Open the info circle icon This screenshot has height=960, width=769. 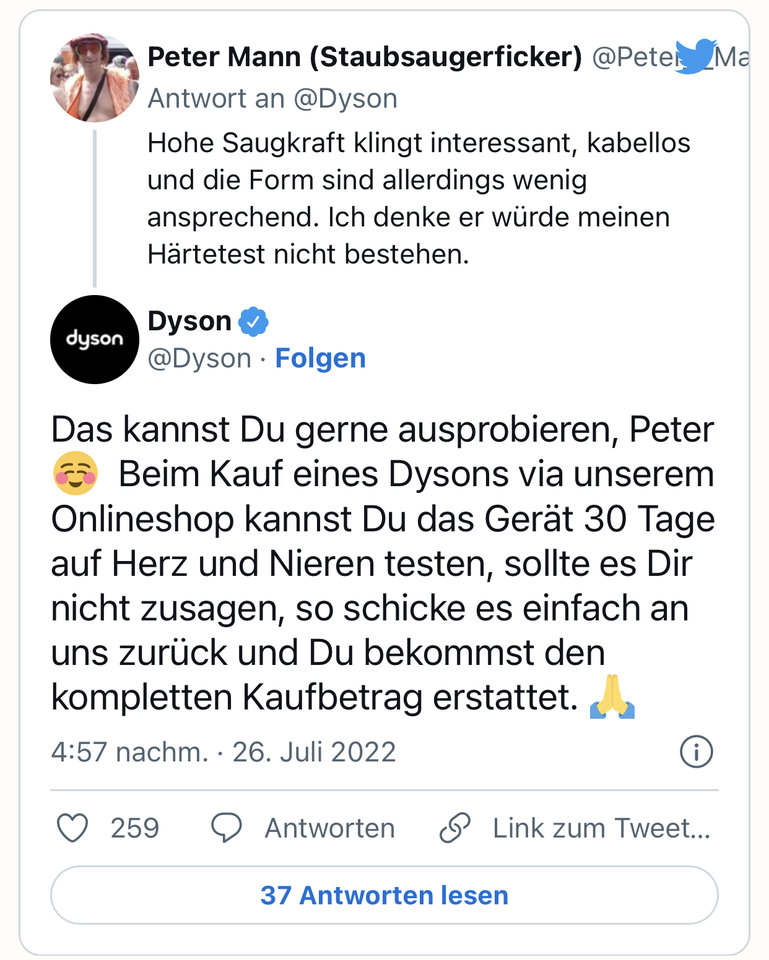coord(696,751)
